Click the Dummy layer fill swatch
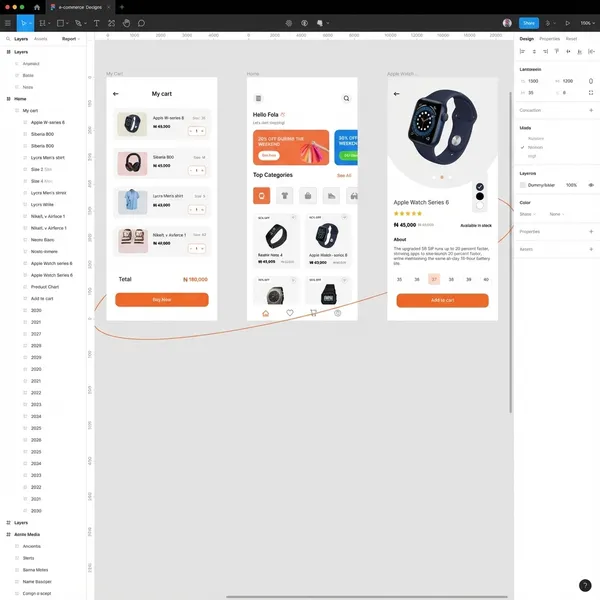Screen dimensions: 600x600 523,185
